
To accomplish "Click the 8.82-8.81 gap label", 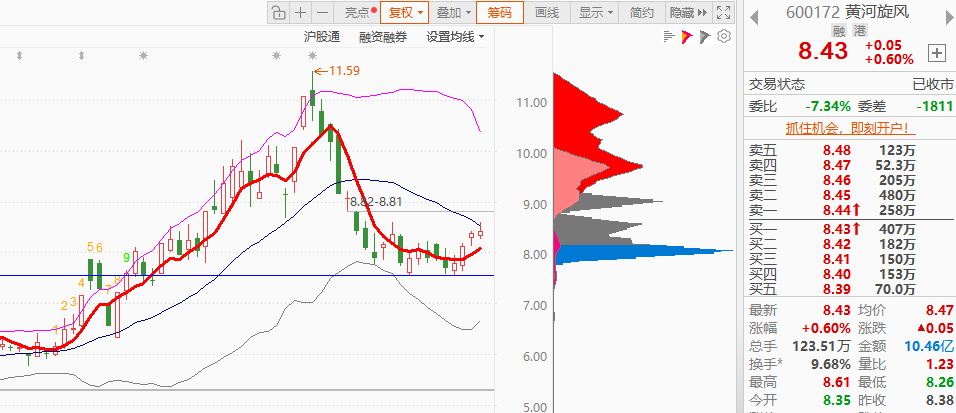I will point(376,202).
